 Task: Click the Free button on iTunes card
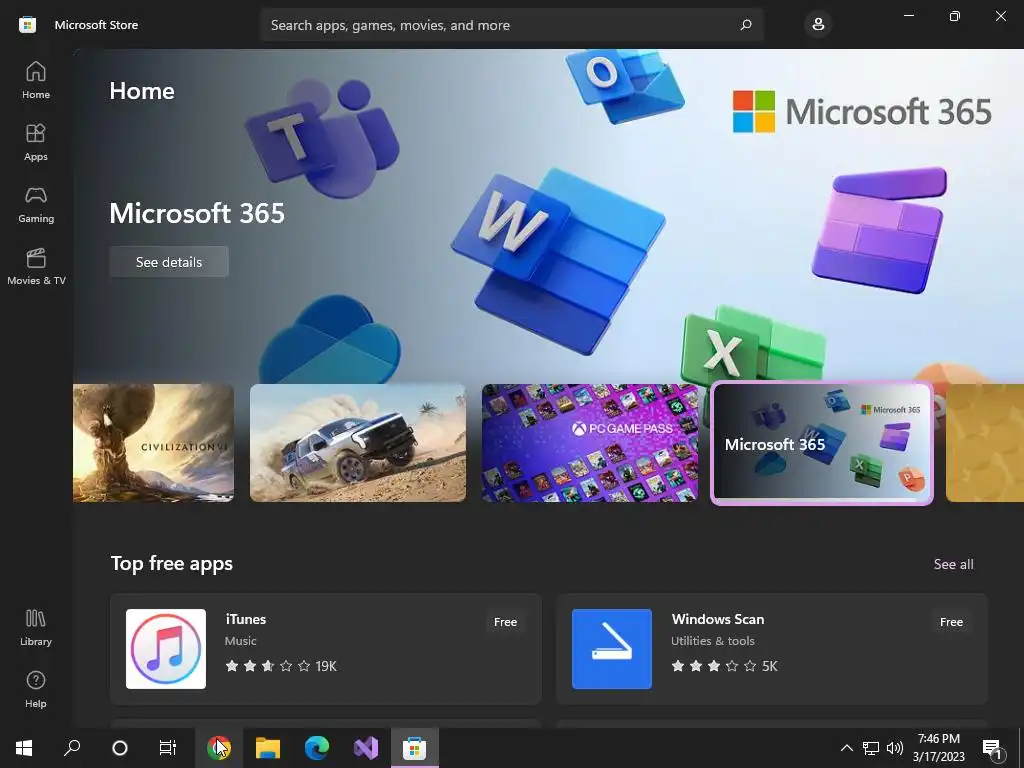[505, 622]
